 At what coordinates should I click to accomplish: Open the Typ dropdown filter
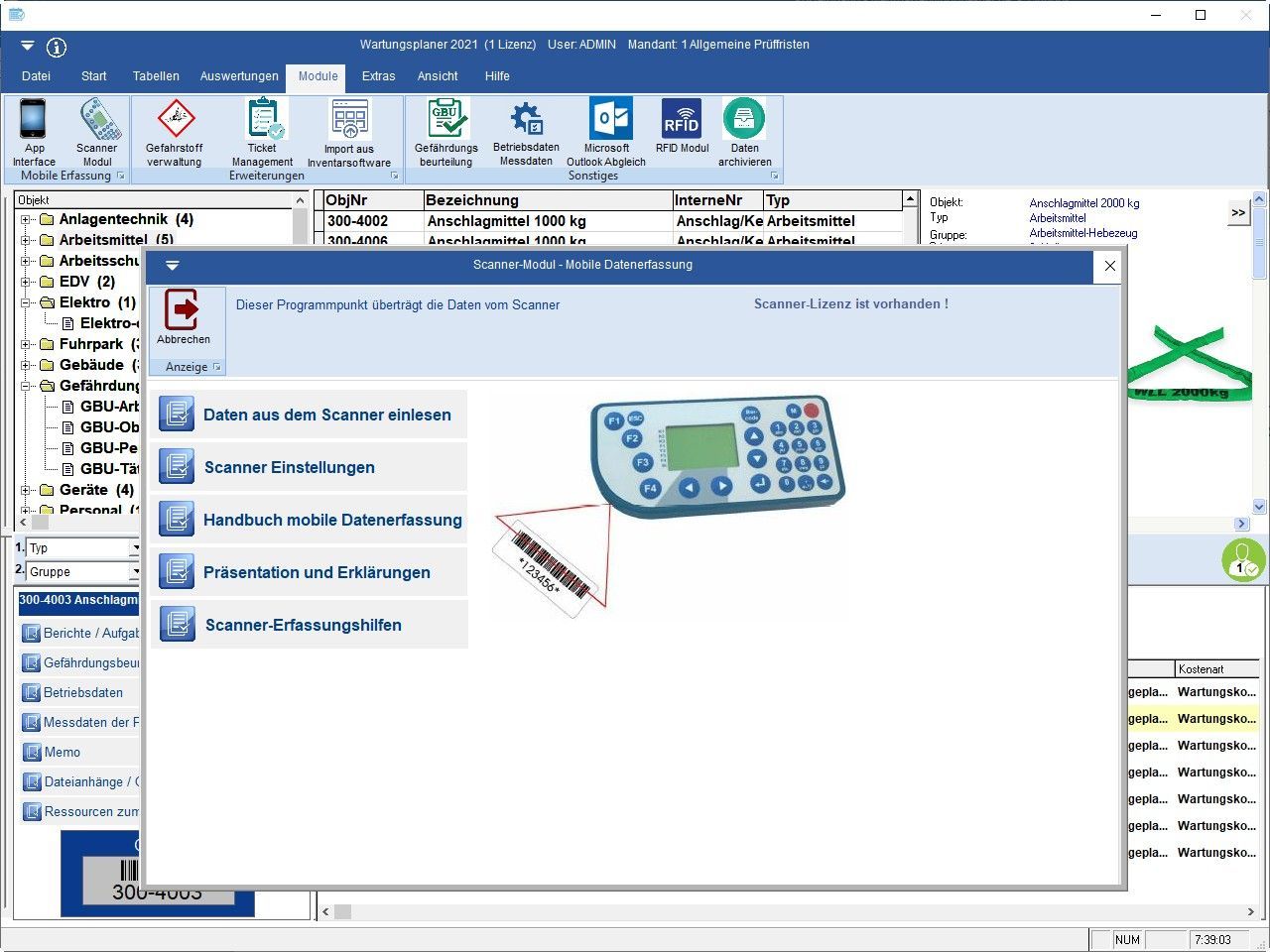[x=135, y=548]
